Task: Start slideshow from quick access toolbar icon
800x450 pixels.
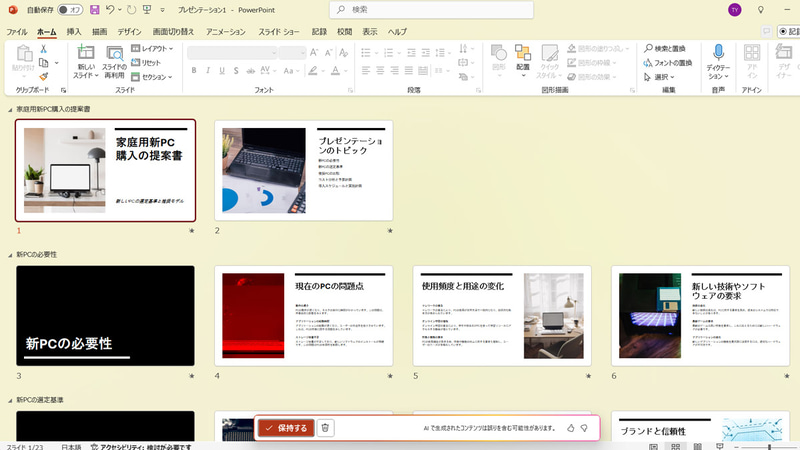Action: tap(147, 10)
